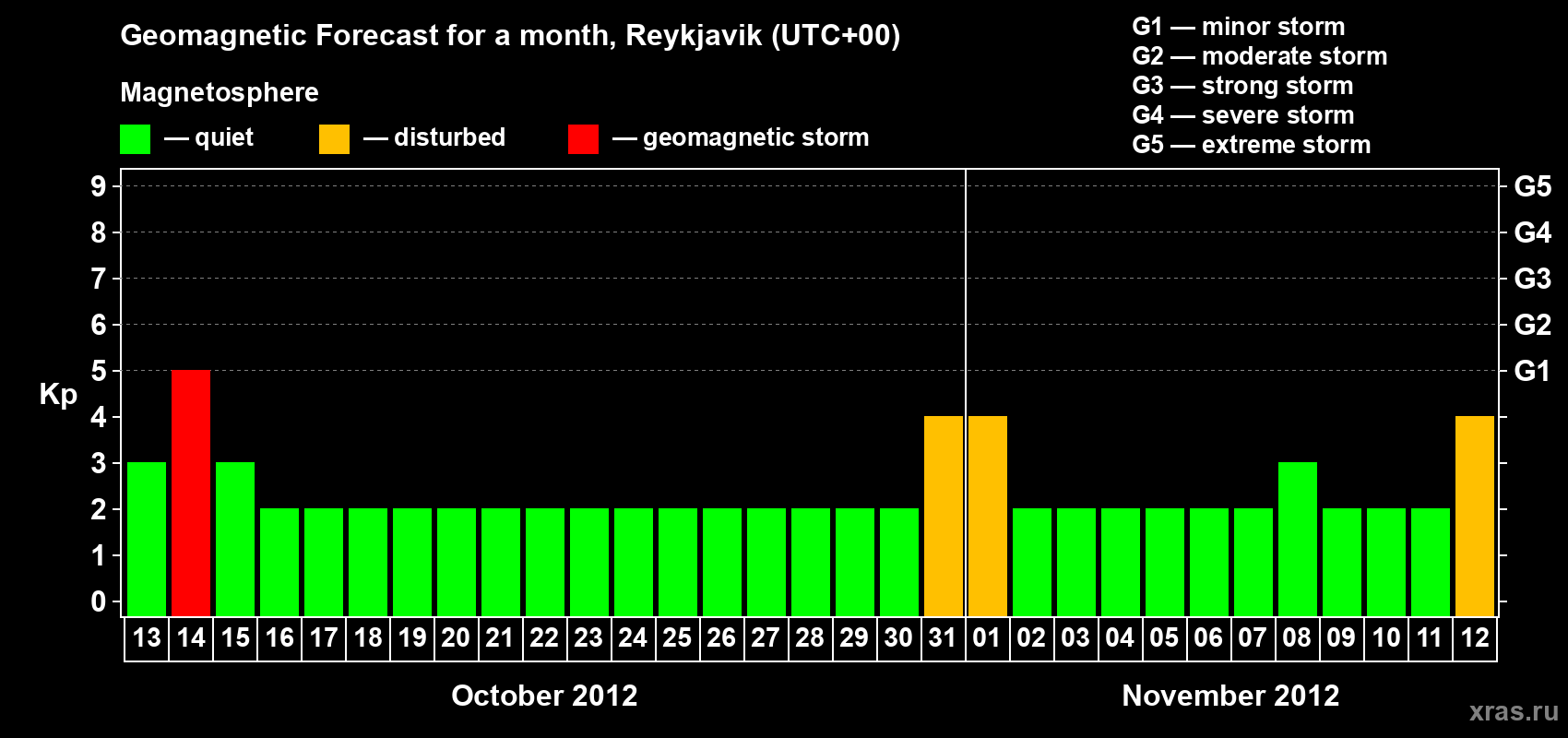Click the Magnetosphere heading
Image resolution: width=1568 pixels, height=738 pixels.
220,93
